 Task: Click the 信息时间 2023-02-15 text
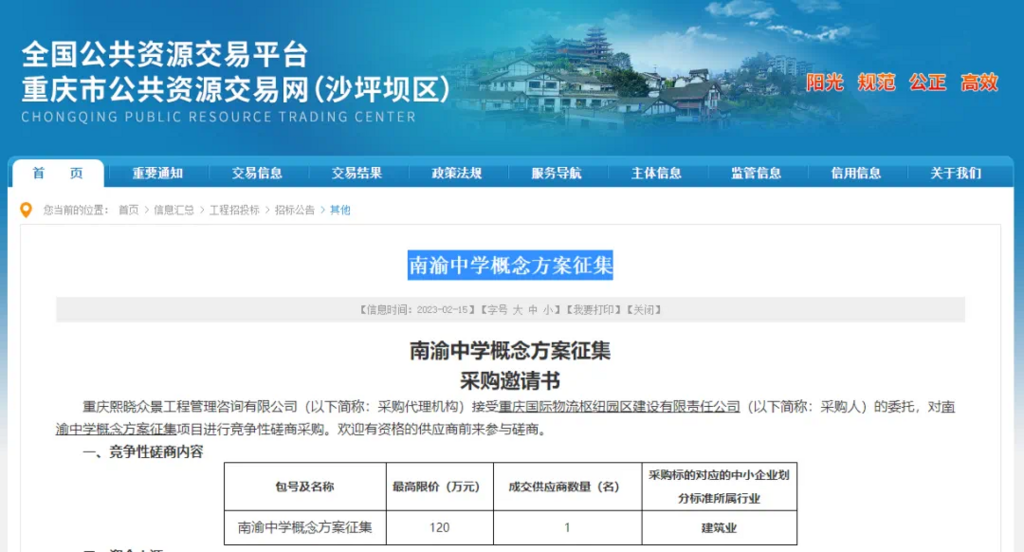pyautogui.click(x=417, y=310)
